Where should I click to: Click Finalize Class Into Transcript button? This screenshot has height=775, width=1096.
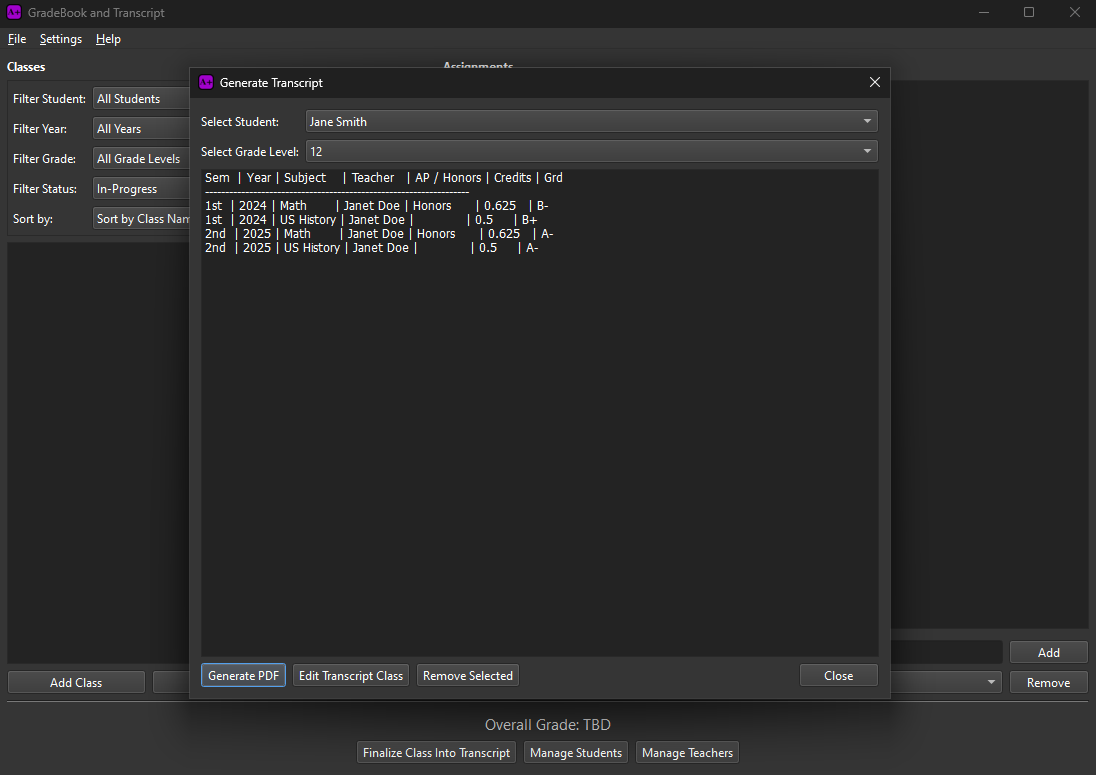[x=436, y=753]
